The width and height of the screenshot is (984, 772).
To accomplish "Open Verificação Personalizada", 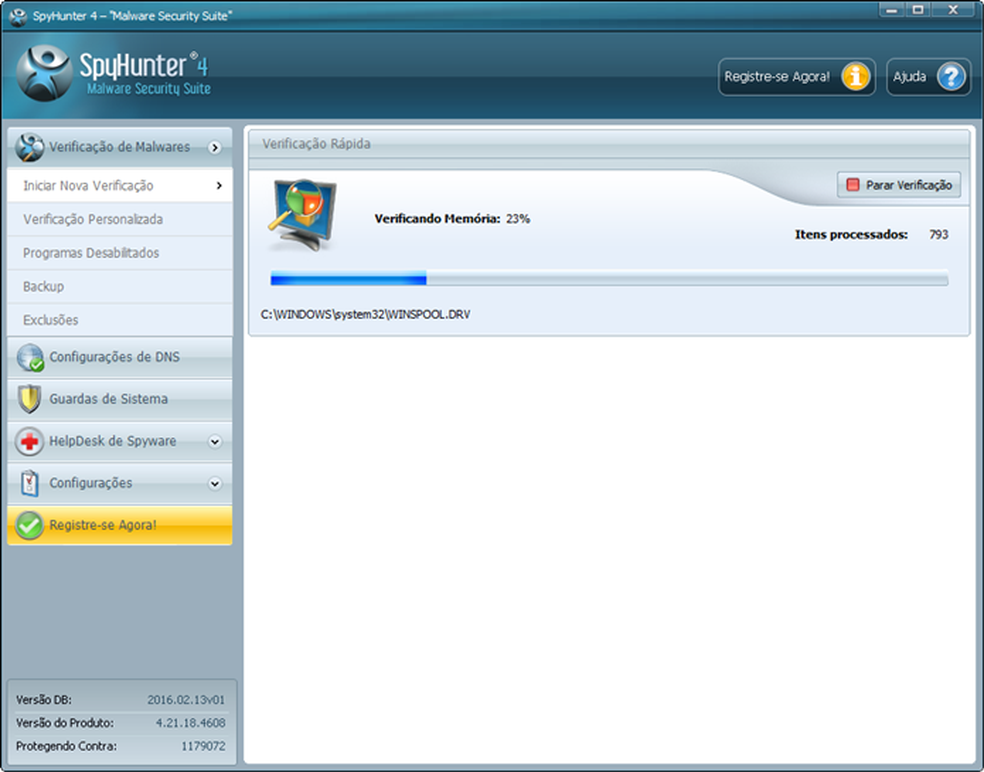I will (120, 219).
